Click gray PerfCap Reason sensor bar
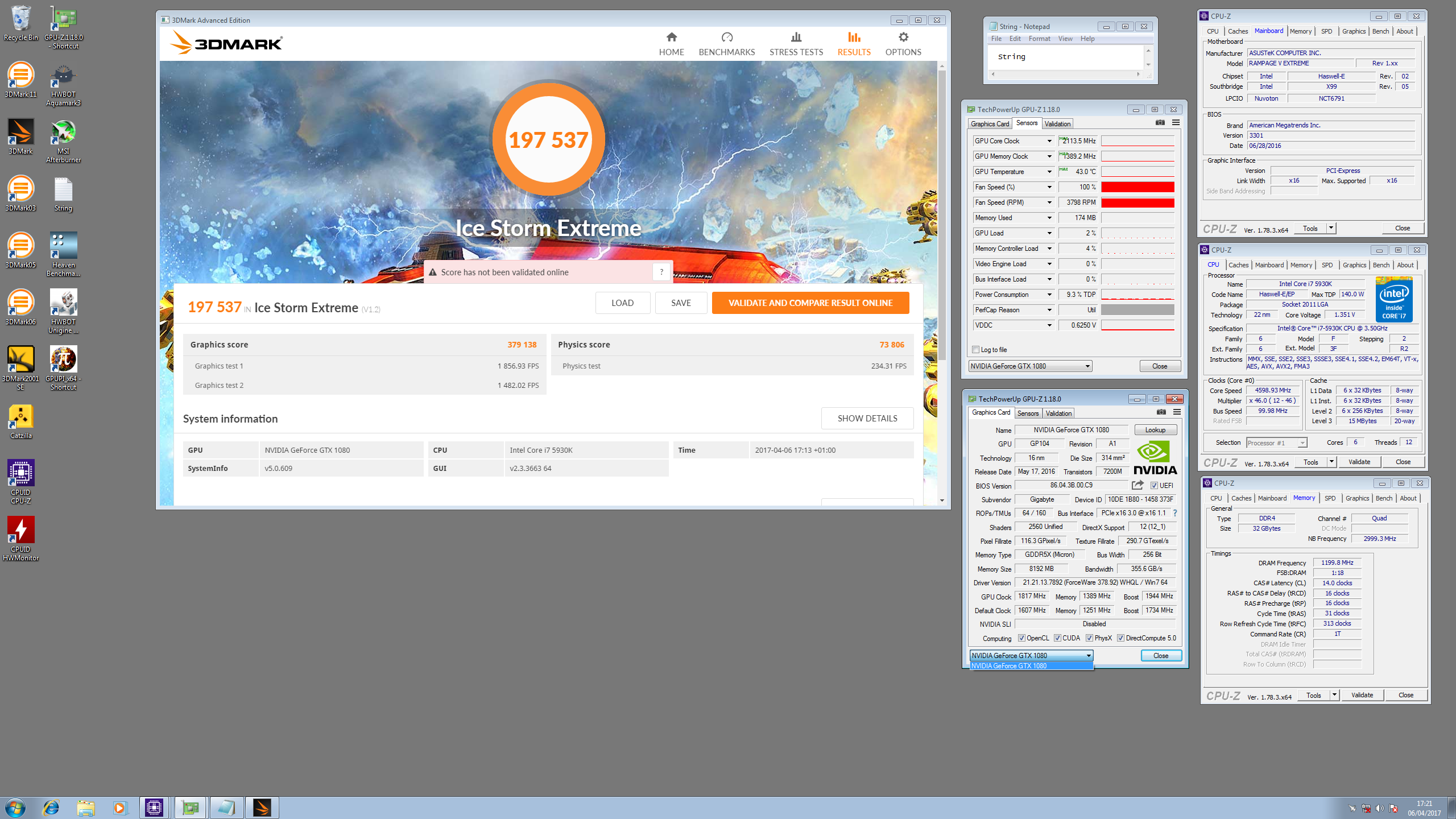 (x=1137, y=310)
